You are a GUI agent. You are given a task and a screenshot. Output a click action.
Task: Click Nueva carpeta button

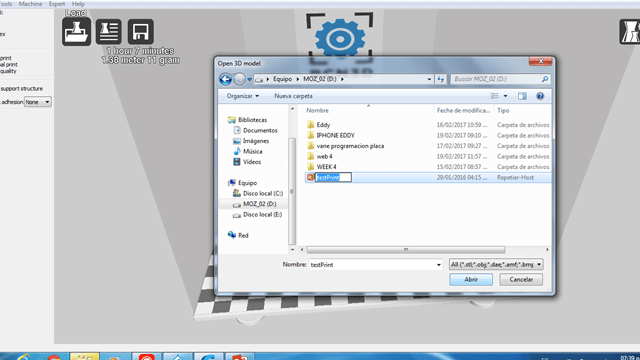pyautogui.click(x=293, y=96)
